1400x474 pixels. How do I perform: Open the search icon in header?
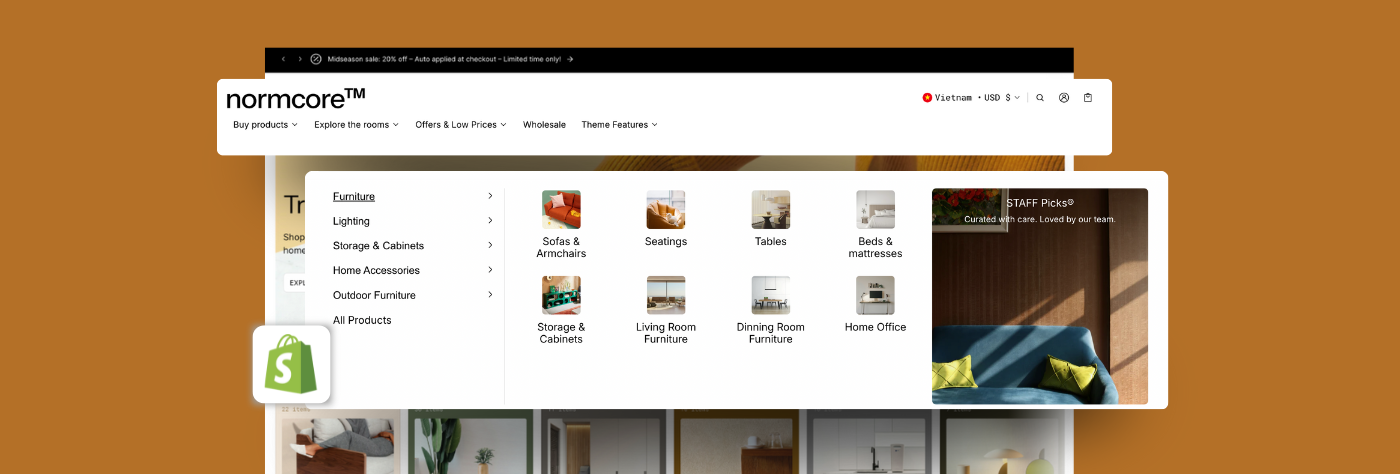coord(1040,98)
